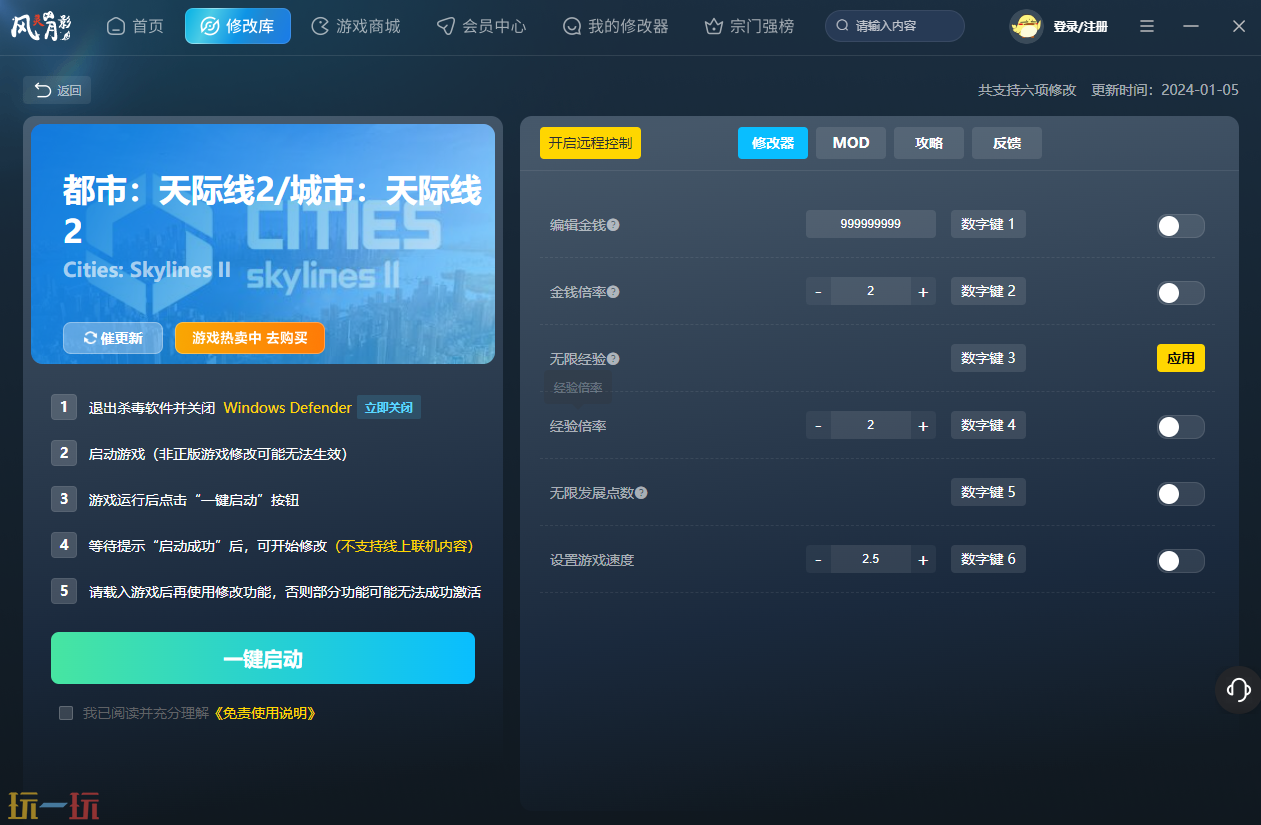Click the 更新时间 2024-01-05 text
Viewport: 1261px width, 825px height.
1165,90
